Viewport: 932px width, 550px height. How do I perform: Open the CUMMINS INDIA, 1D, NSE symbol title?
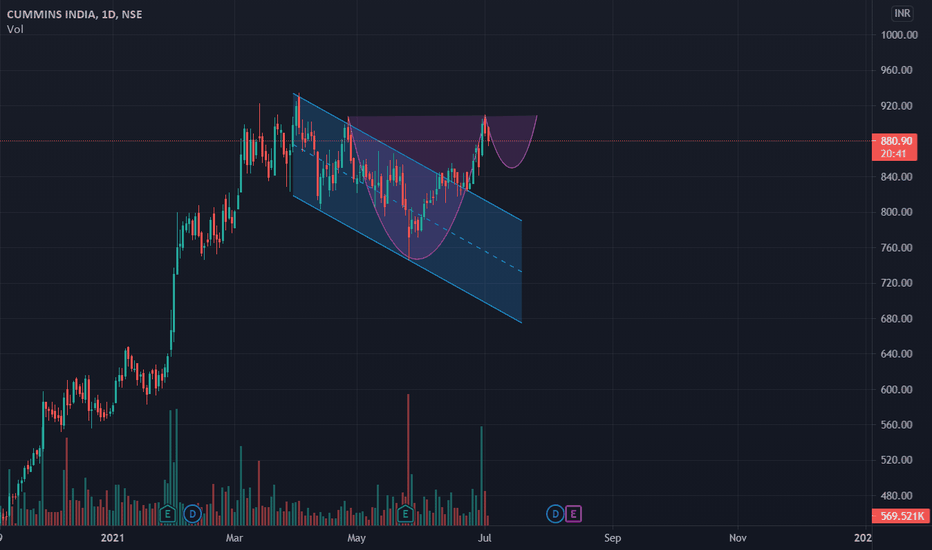(x=74, y=14)
